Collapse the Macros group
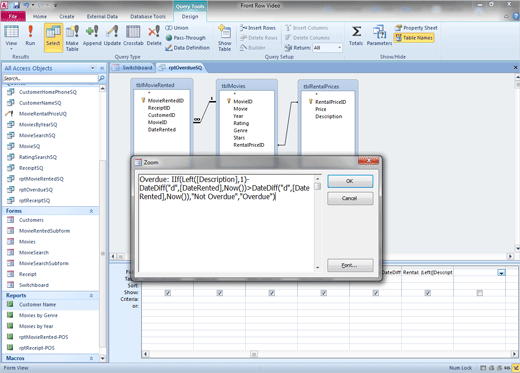This screenshot has width=520, height=373. tap(91, 358)
